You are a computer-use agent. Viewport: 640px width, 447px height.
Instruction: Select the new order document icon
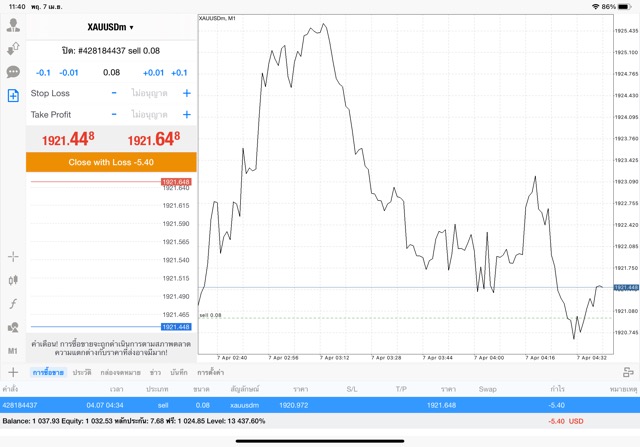(13, 96)
